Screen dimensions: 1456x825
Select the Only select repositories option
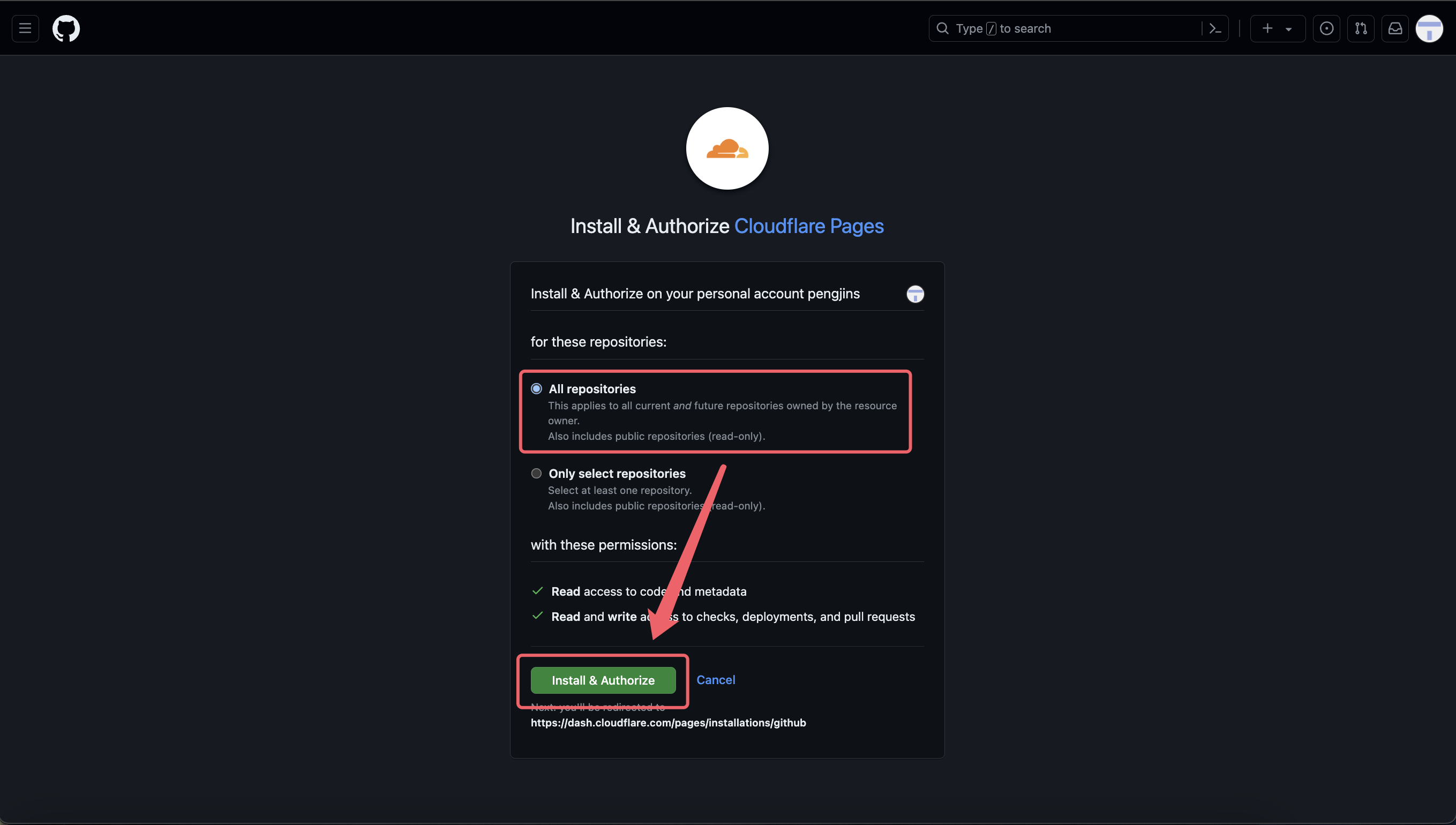536,473
